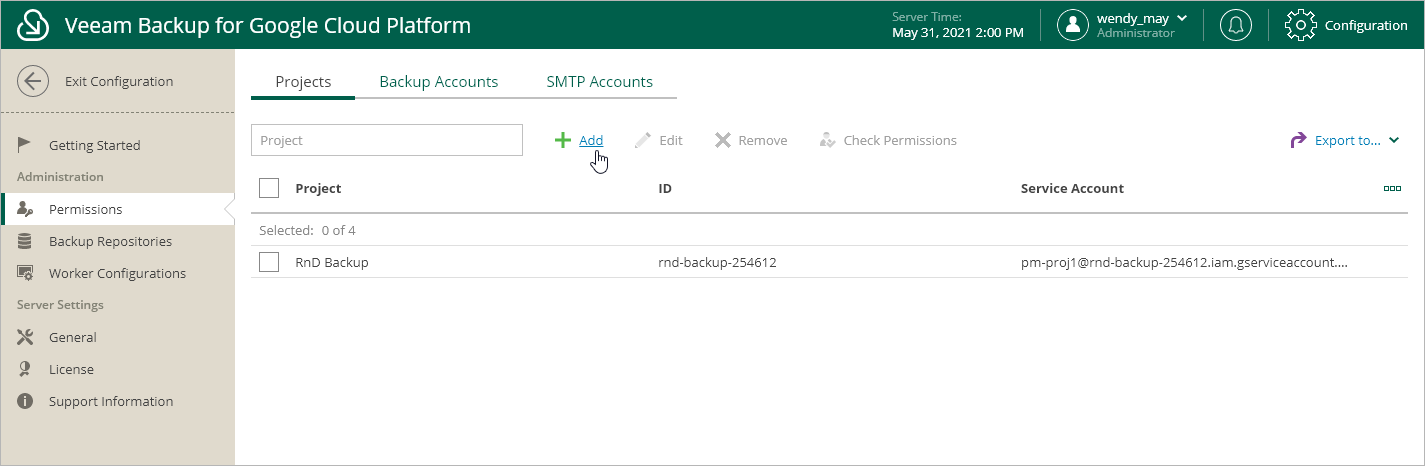Click Check Permissions button label
Viewport: 1425px width, 466px height.
coord(900,140)
